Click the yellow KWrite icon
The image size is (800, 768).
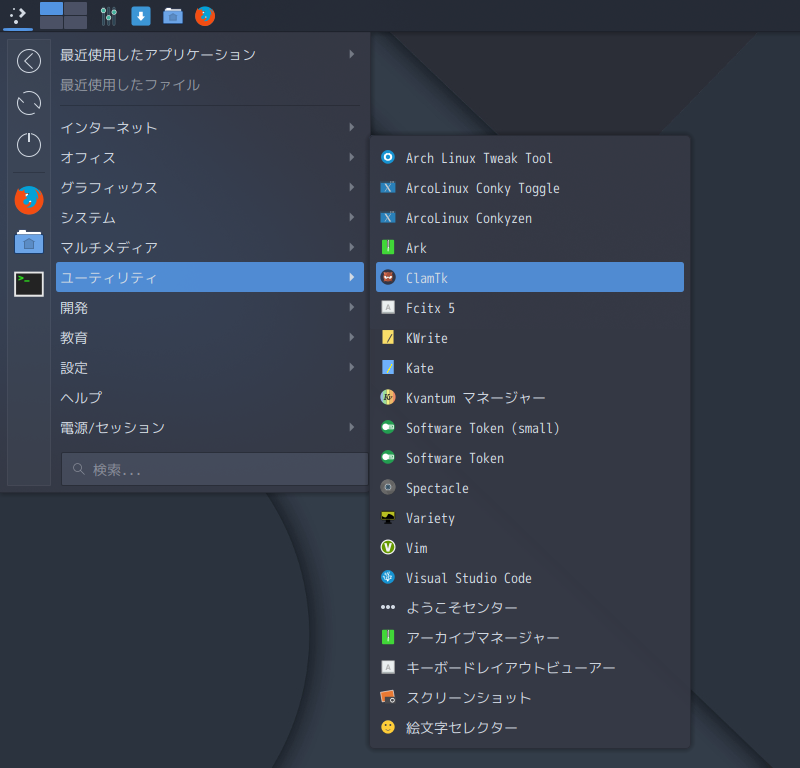pos(388,337)
